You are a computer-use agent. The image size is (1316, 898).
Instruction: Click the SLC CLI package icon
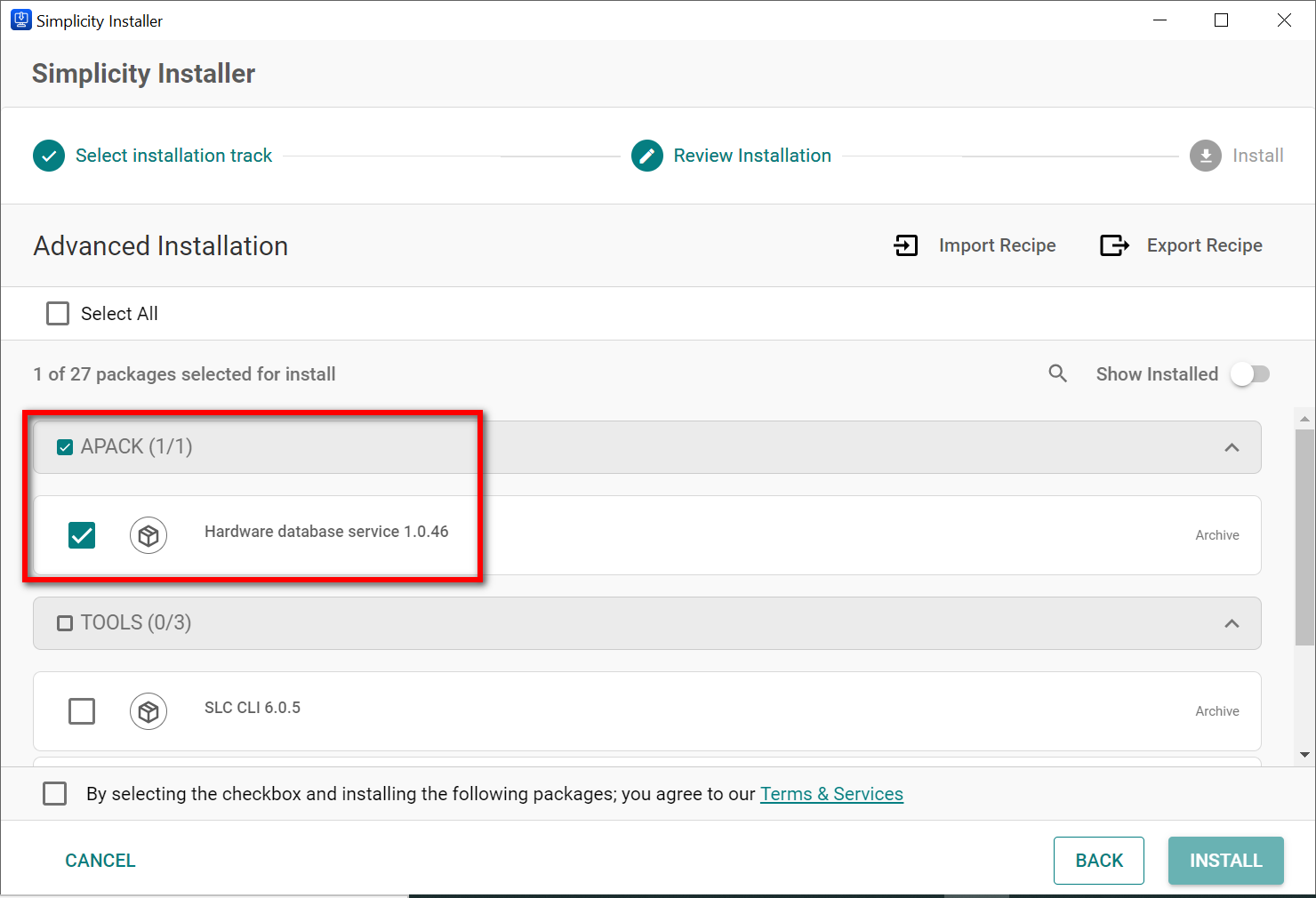(148, 711)
